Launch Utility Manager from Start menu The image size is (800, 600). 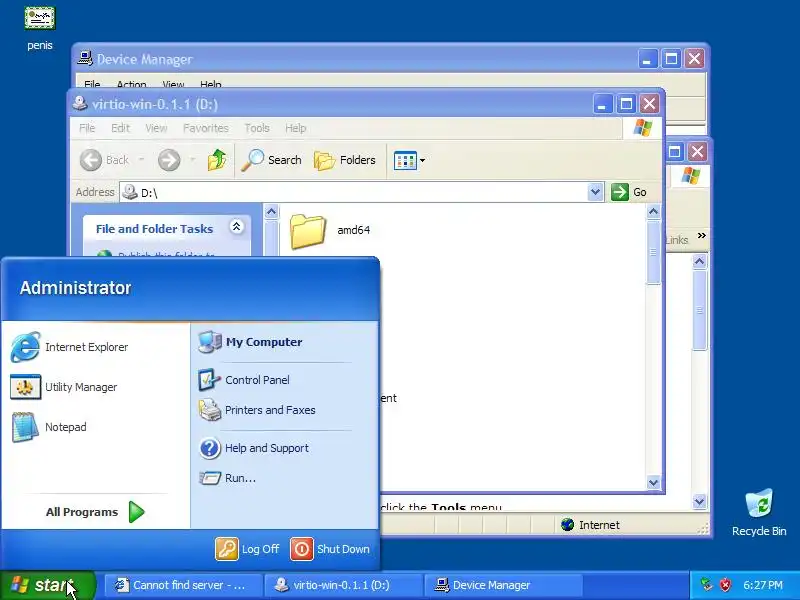click(x=64, y=387)
